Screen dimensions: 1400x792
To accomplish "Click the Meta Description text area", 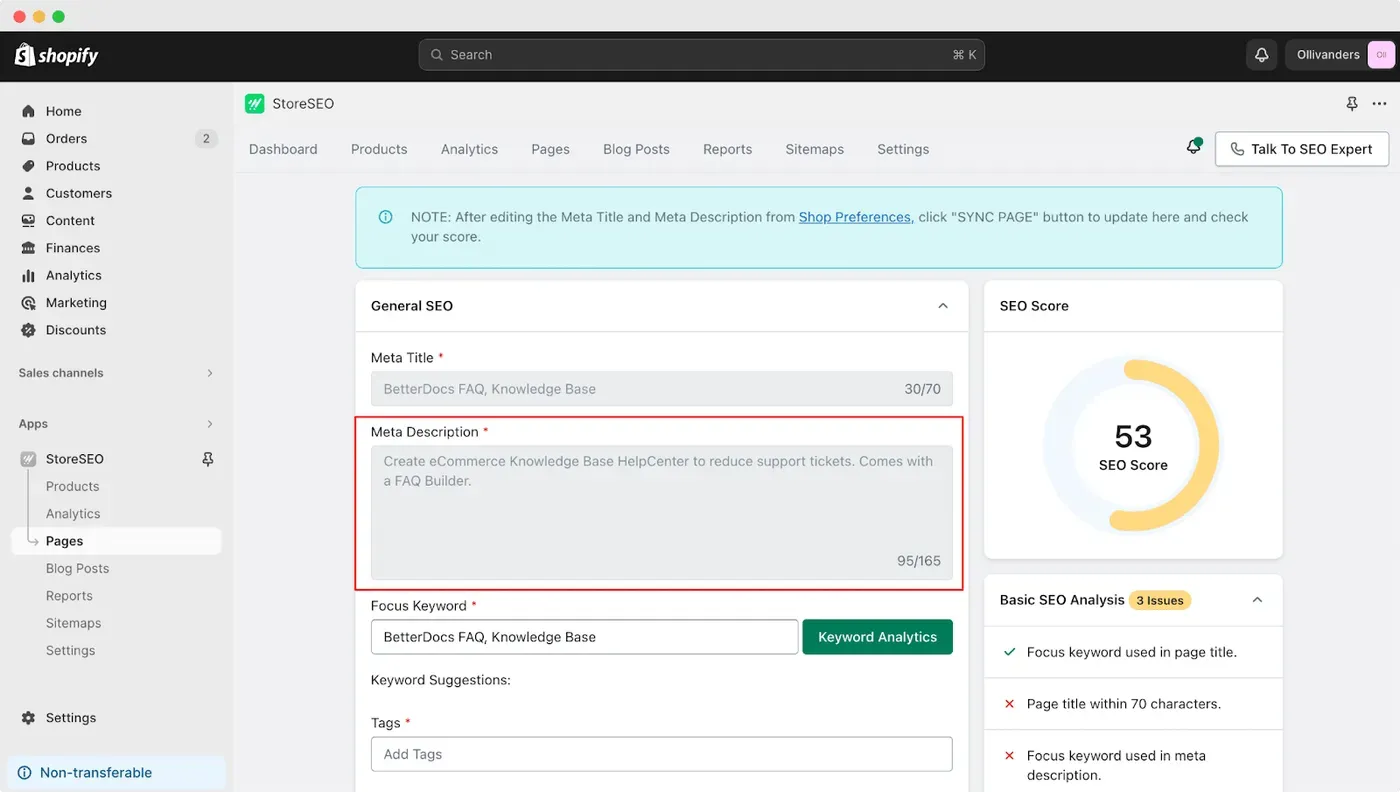I will 661,513.
